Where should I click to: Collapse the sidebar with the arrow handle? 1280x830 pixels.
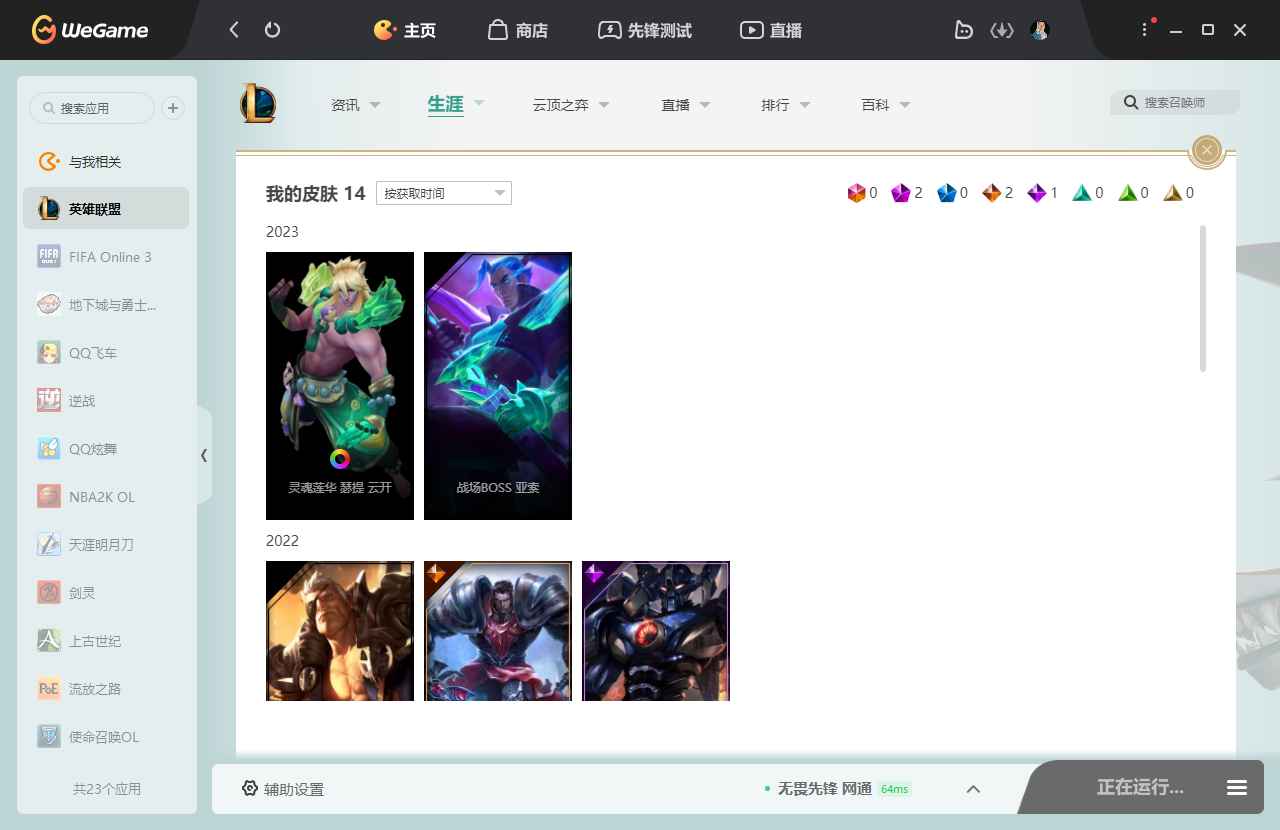(x=204, y=455)
